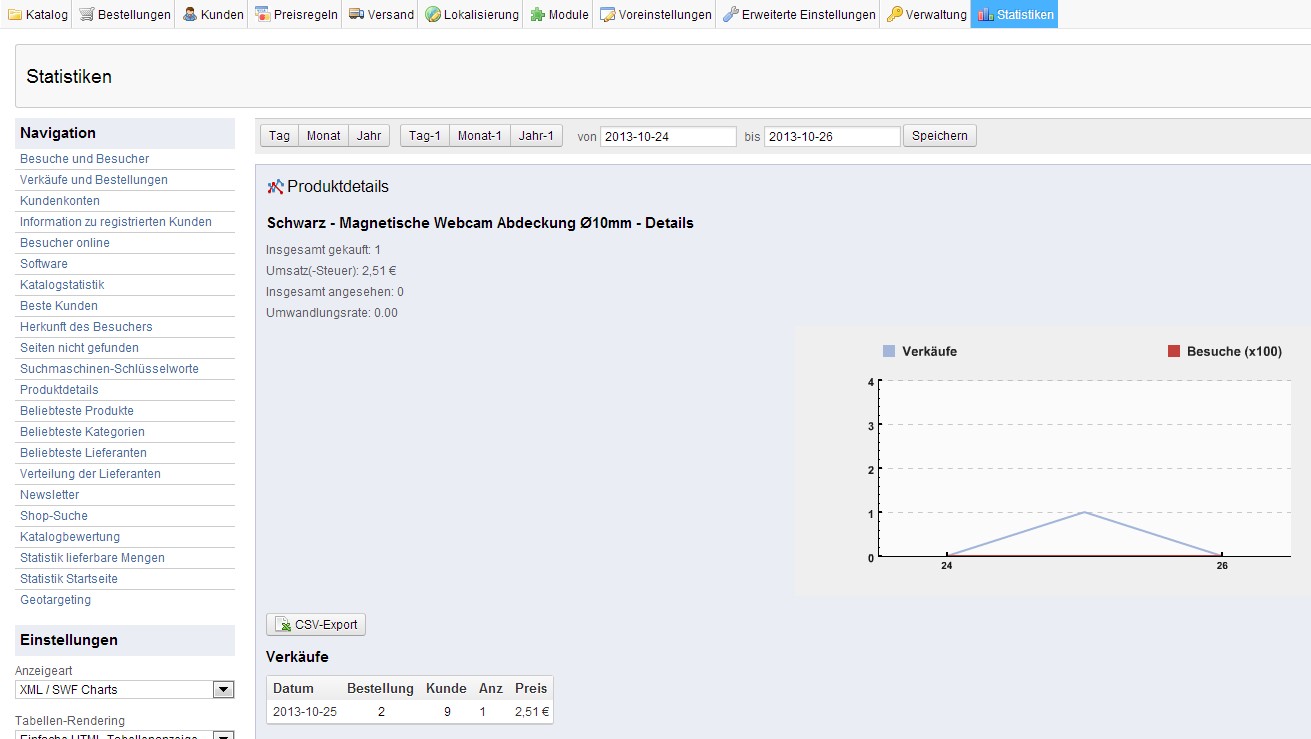The height and width of the screenshot is (739, 1311).
Task: Click the Verwaltung key icon
Action: pyautogui.click(x=895, y=15)
